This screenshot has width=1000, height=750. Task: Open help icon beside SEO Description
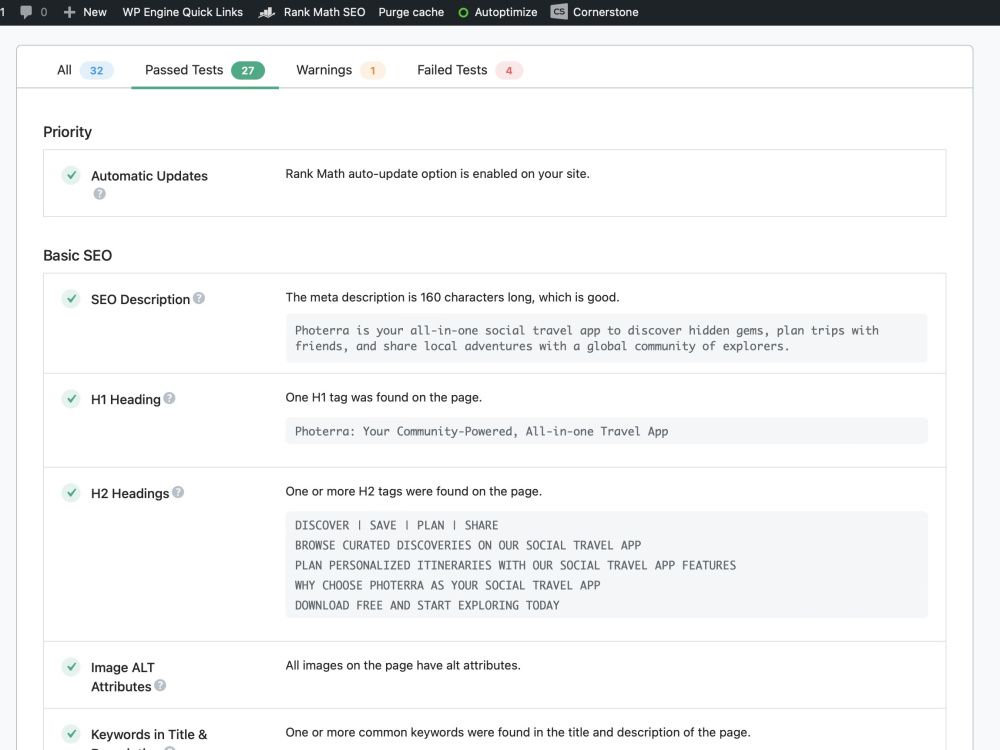click(x=199, y=298)
